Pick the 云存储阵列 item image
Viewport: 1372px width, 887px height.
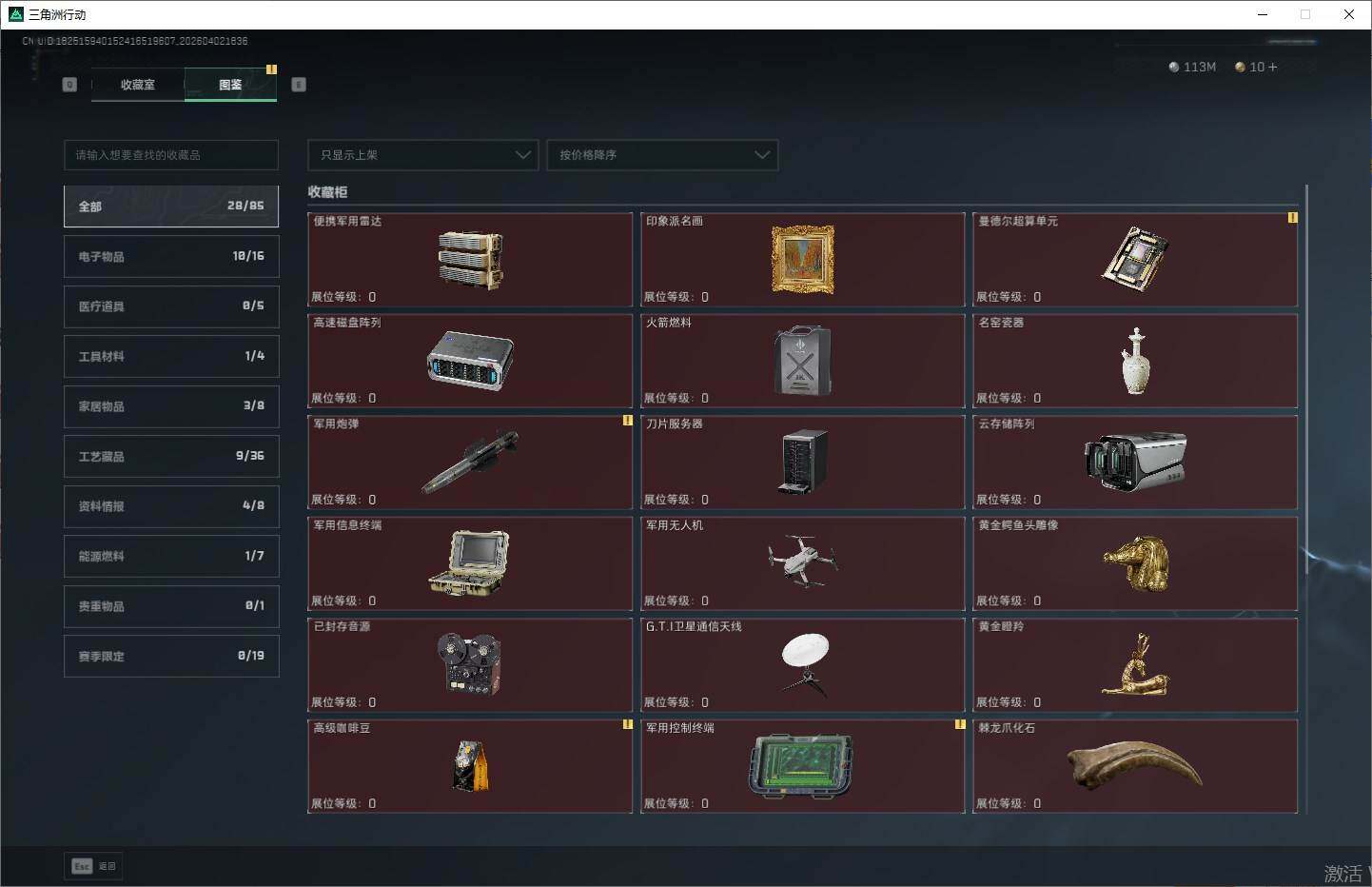pyautogui.click(x=1135, y=462)
